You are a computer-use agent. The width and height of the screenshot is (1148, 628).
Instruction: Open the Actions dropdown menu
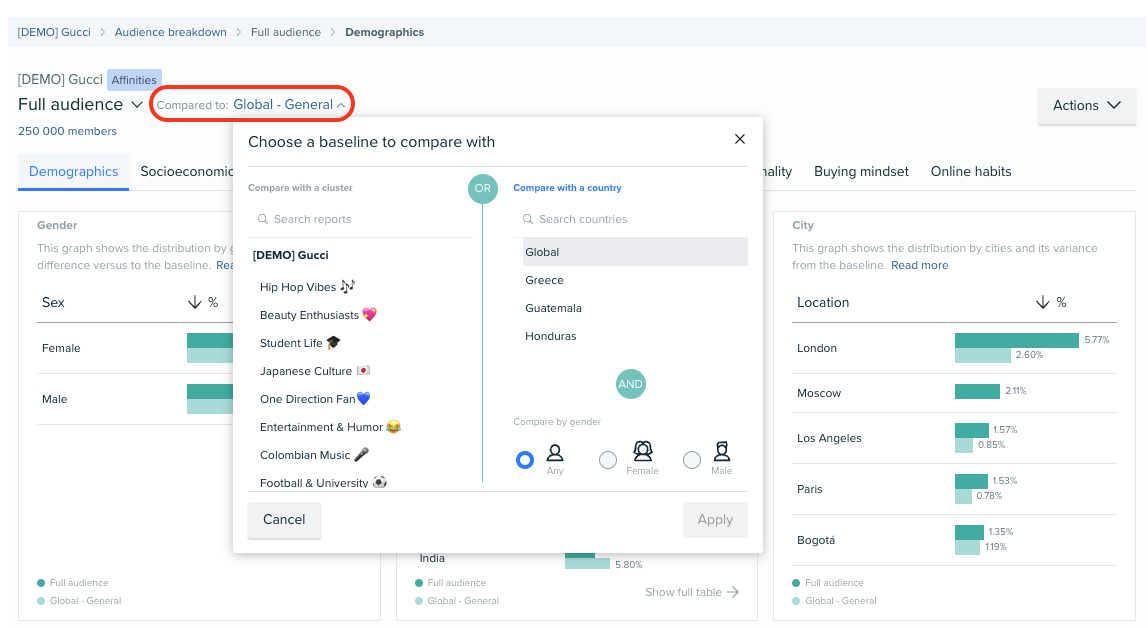(1086, 105)
